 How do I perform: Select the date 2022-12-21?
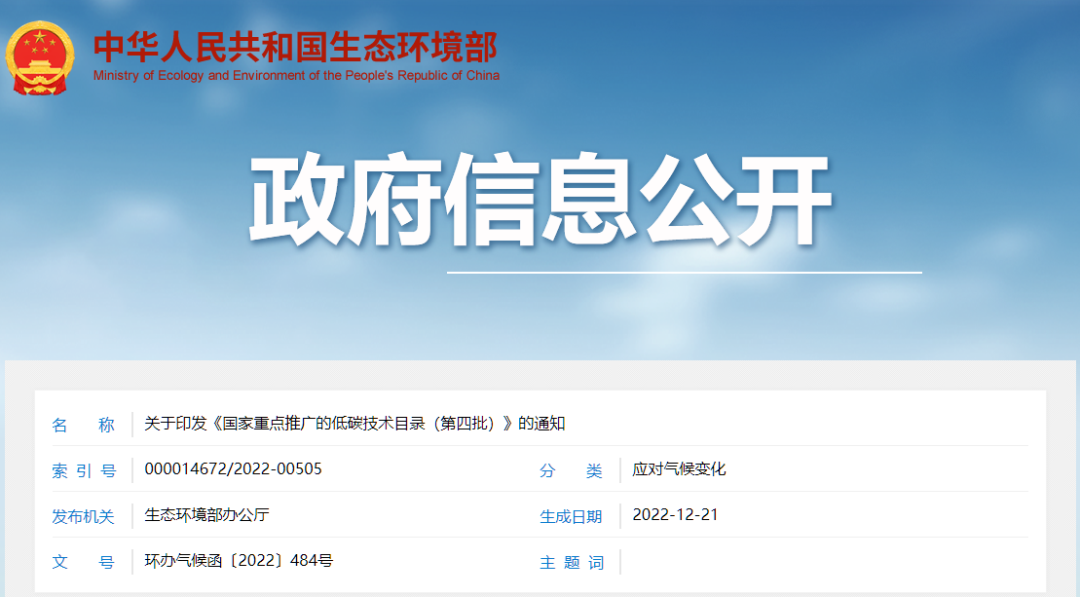pos(675,515)
